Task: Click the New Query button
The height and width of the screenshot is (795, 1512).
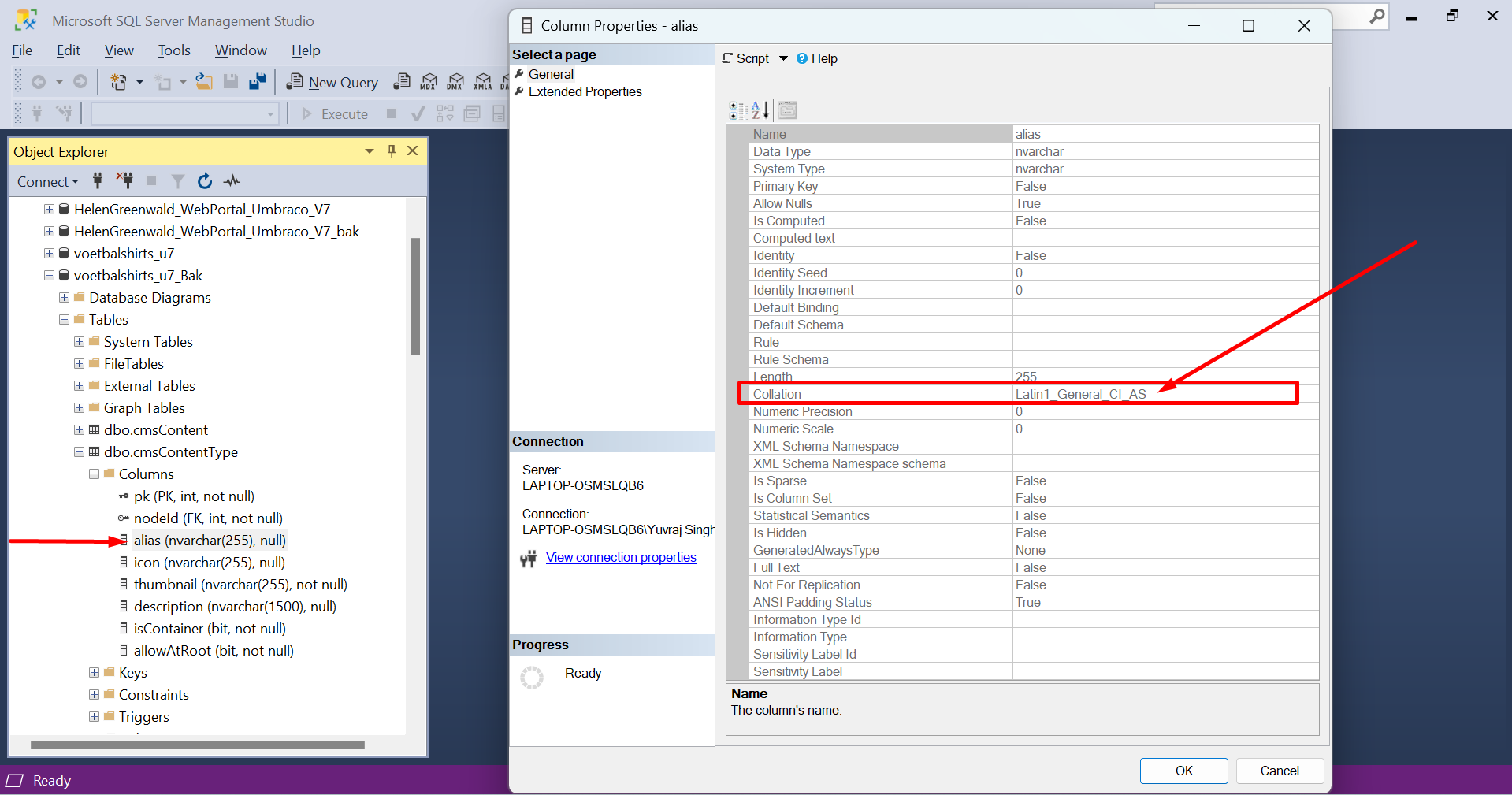Action: [332, 82]
